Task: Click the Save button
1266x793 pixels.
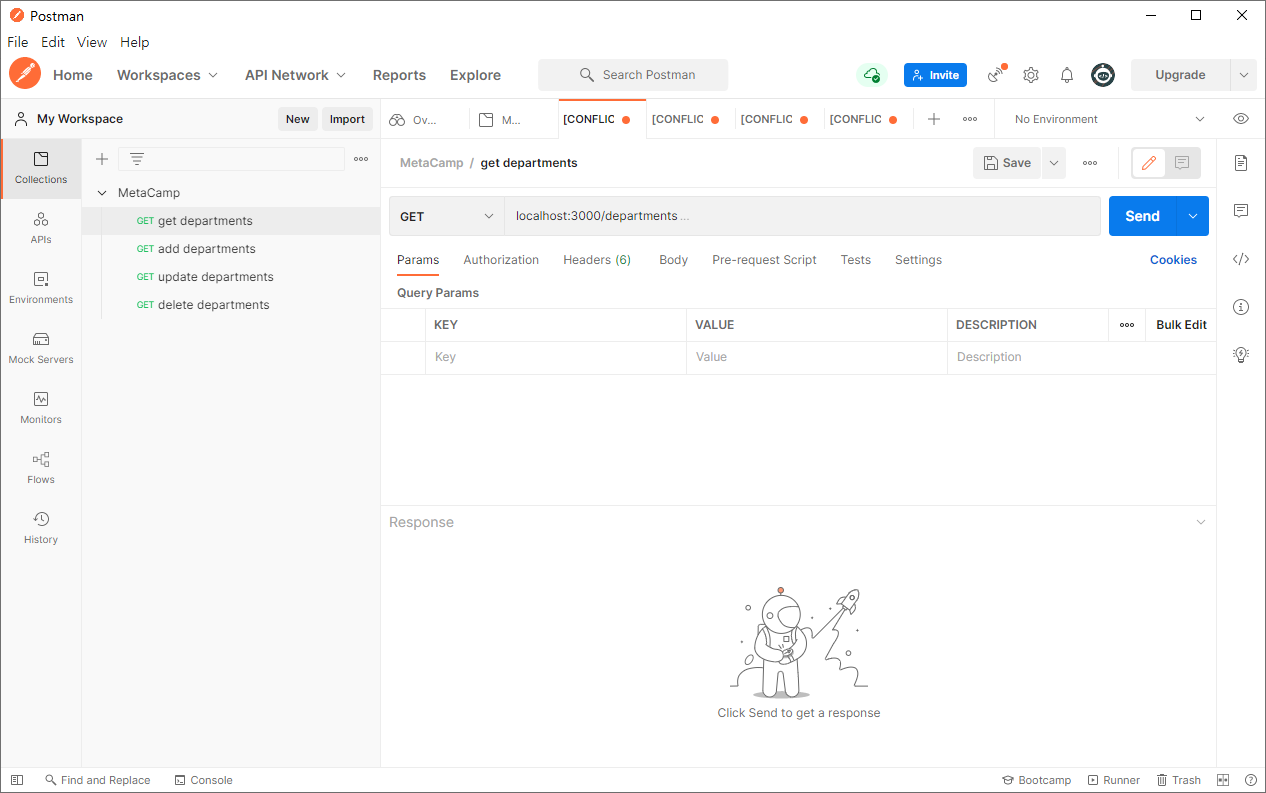Action: (1007, 163)
